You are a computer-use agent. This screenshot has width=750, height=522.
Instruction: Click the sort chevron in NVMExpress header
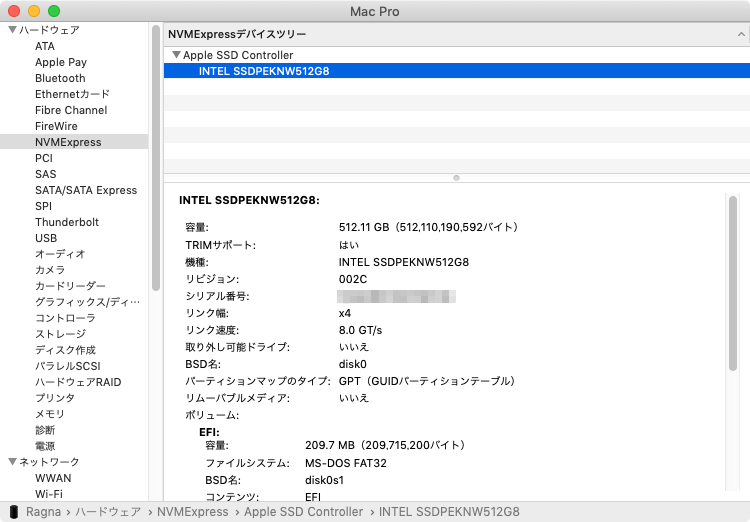tap(741, 34)
